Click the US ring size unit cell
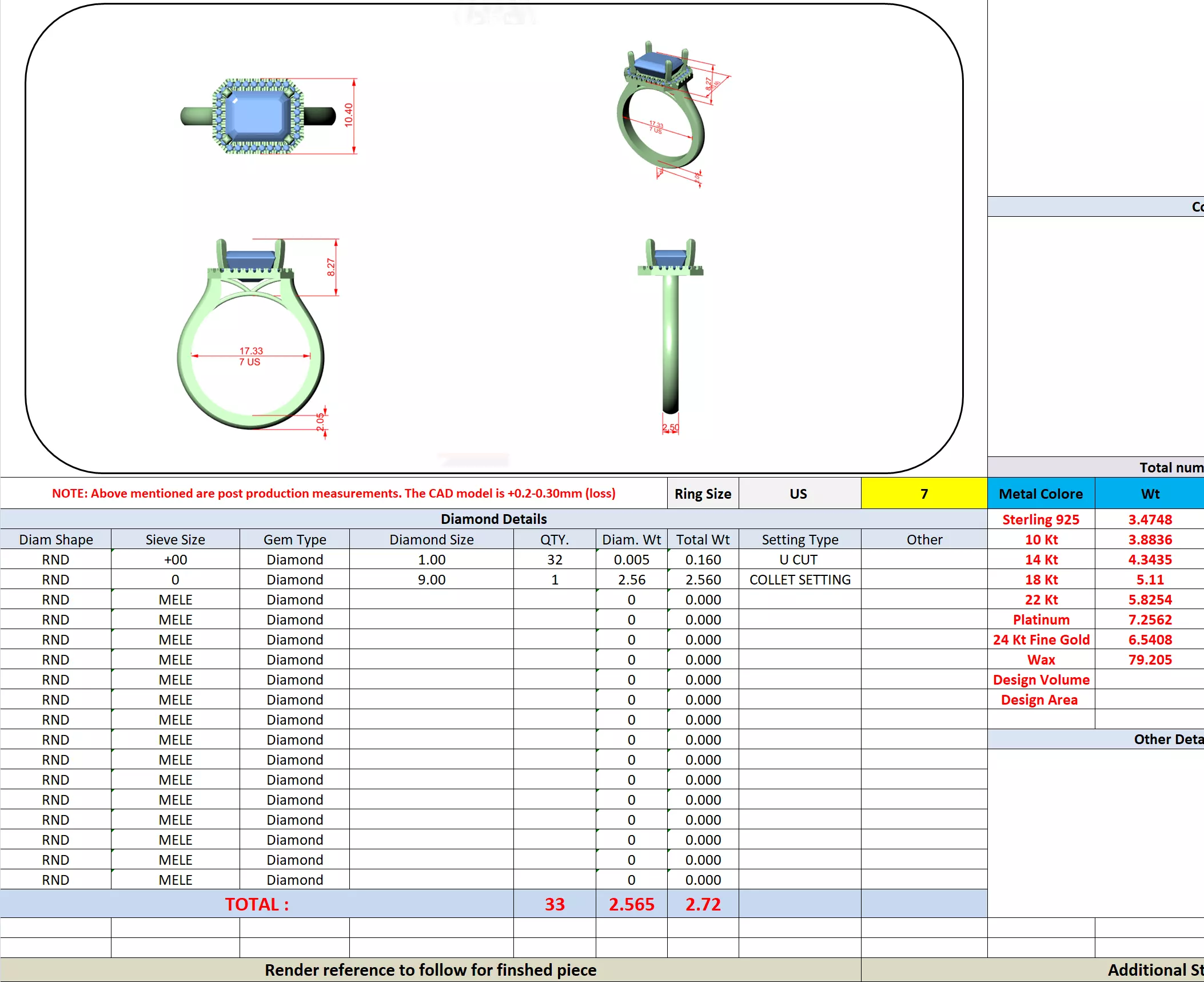1204x982 pixels. (799, 494)
